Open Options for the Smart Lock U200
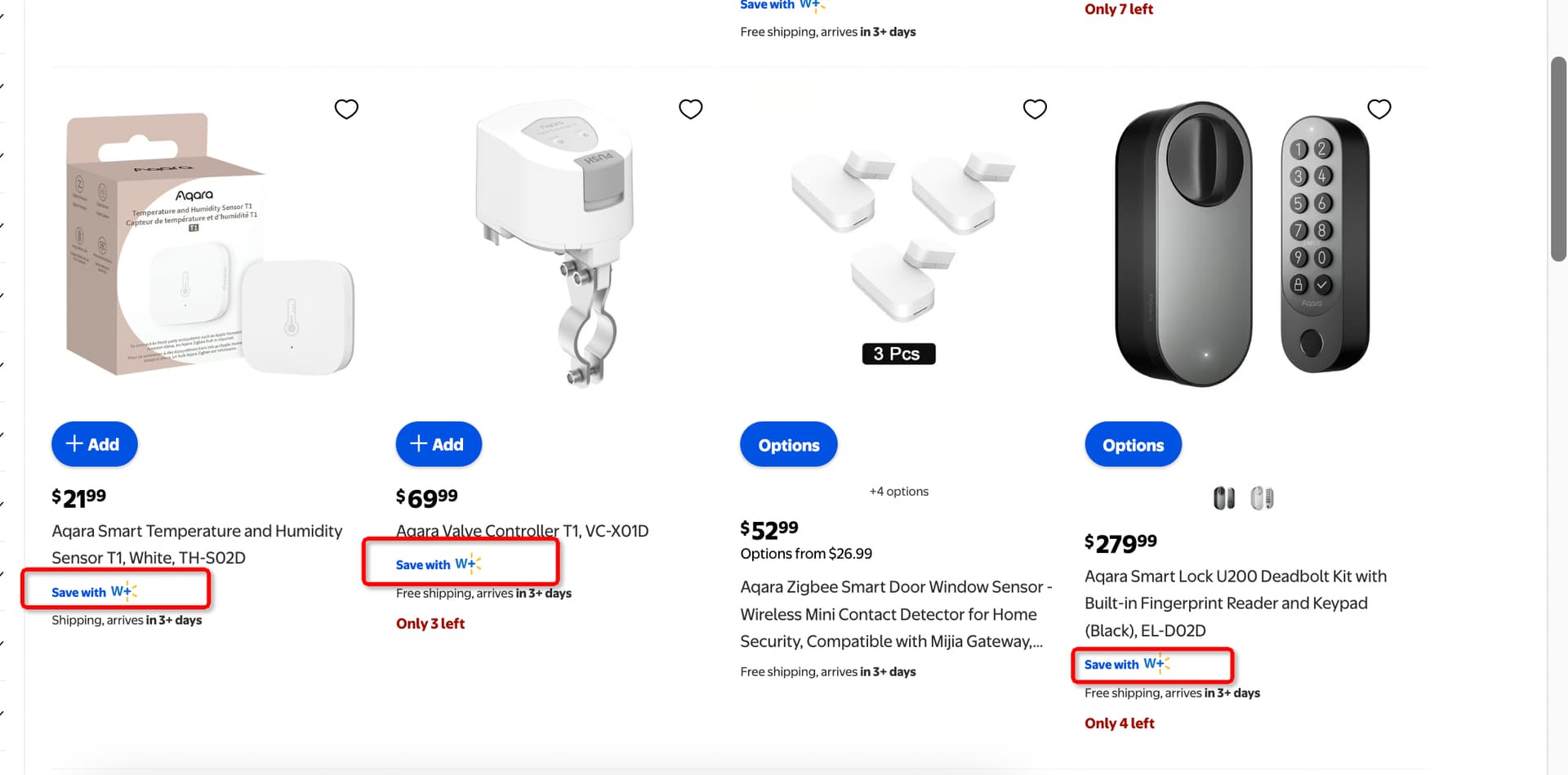This screenshot has height=775, width=1568. (x=1133, y=445)
